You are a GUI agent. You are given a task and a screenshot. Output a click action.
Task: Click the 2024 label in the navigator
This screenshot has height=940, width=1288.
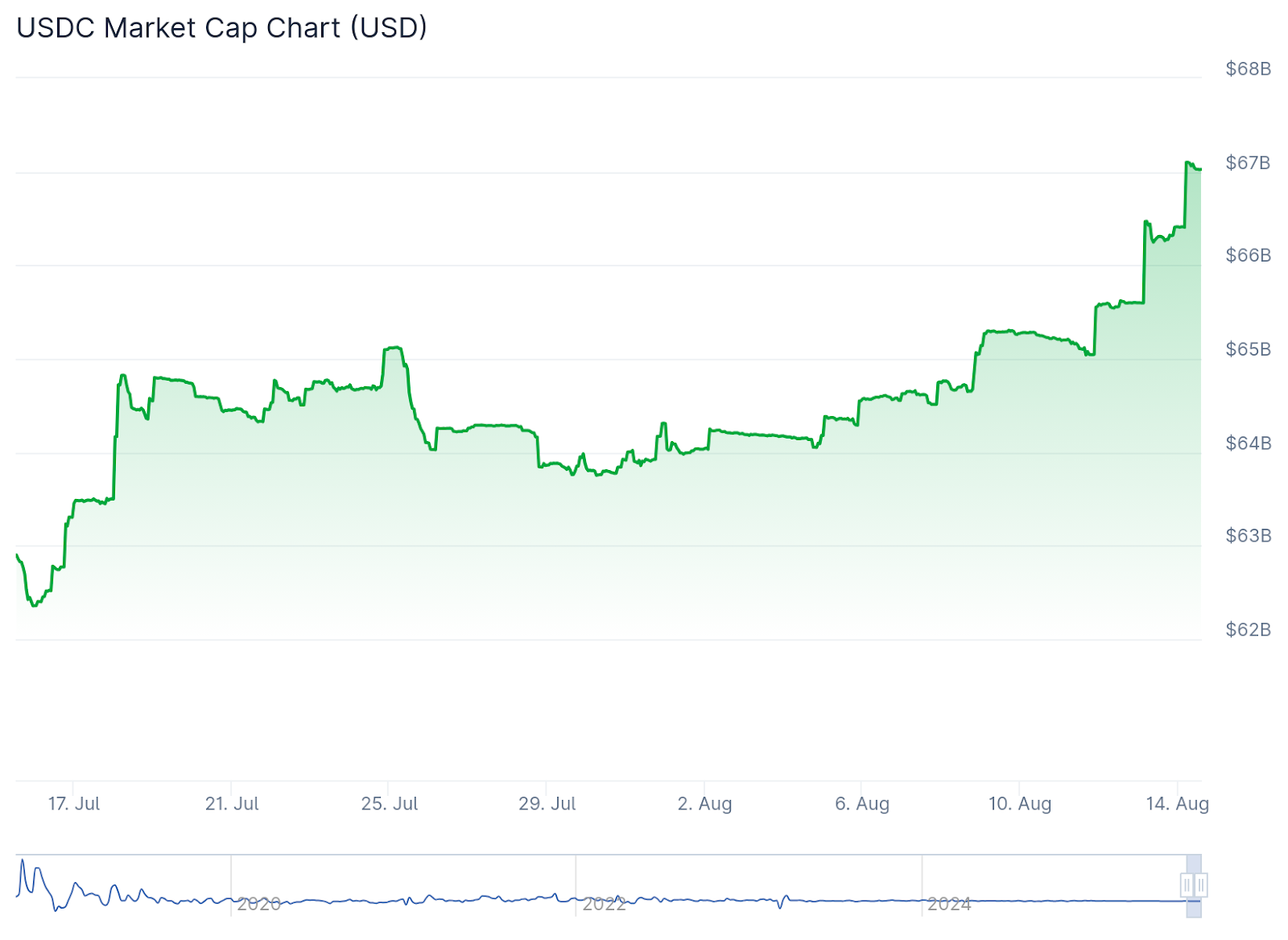click(x=949, y=904)
